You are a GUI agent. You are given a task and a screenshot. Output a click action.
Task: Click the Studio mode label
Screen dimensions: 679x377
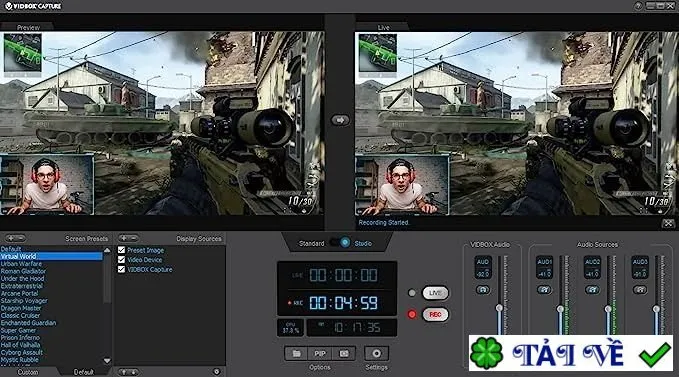pos(363,243)
